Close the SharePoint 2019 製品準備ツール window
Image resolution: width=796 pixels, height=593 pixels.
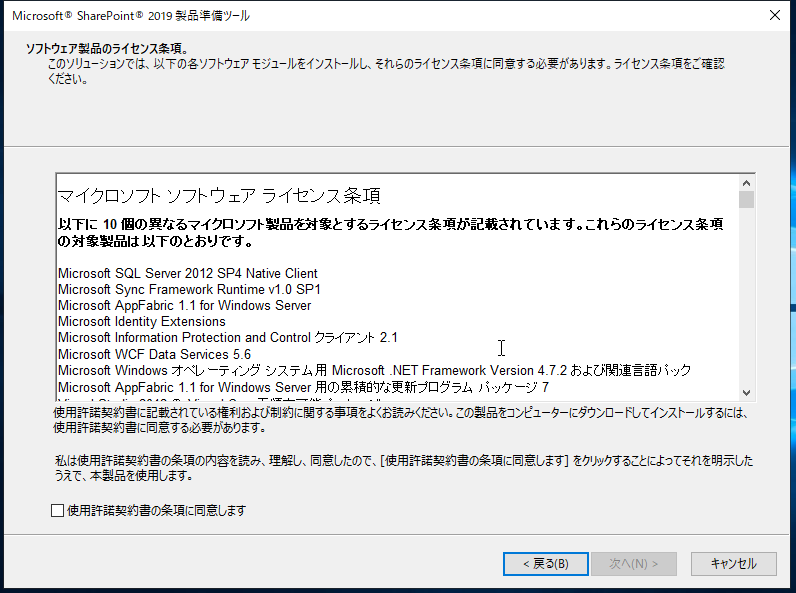coord(775,15)
